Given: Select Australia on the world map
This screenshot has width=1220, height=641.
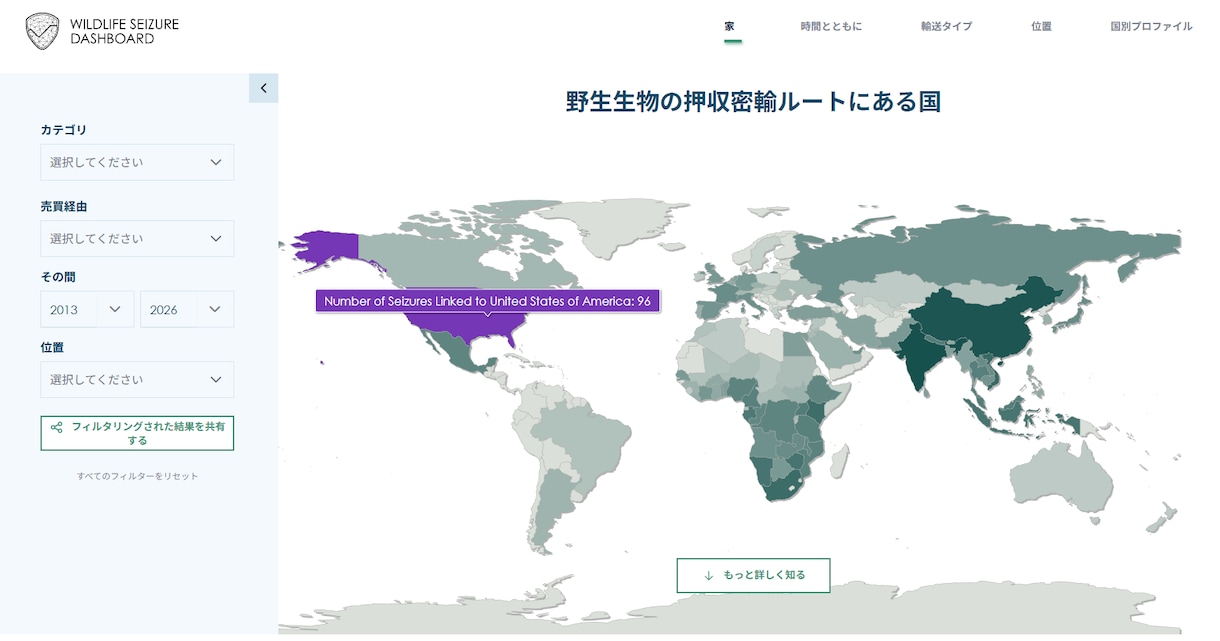Looking at the screenshot, I should pos(1062,480).
